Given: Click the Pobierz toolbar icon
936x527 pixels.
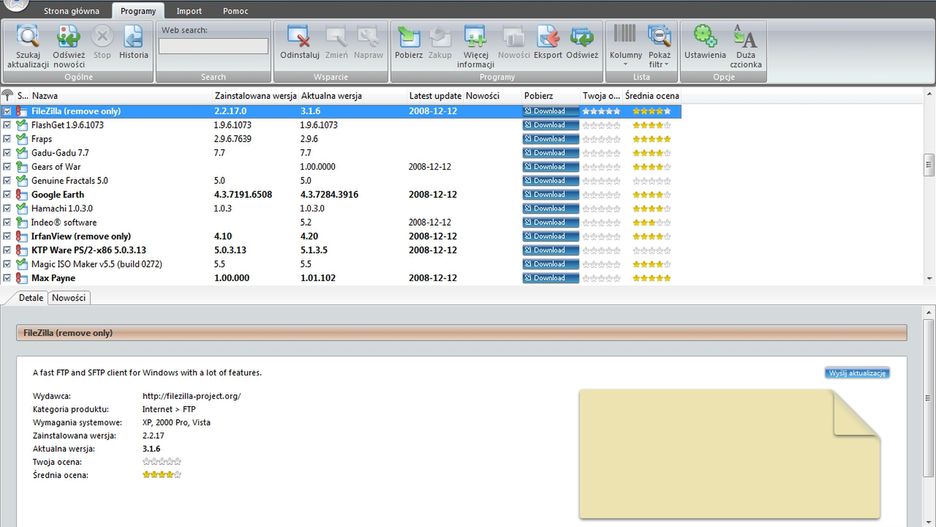Looking at the screenshot, I should 408,38.
